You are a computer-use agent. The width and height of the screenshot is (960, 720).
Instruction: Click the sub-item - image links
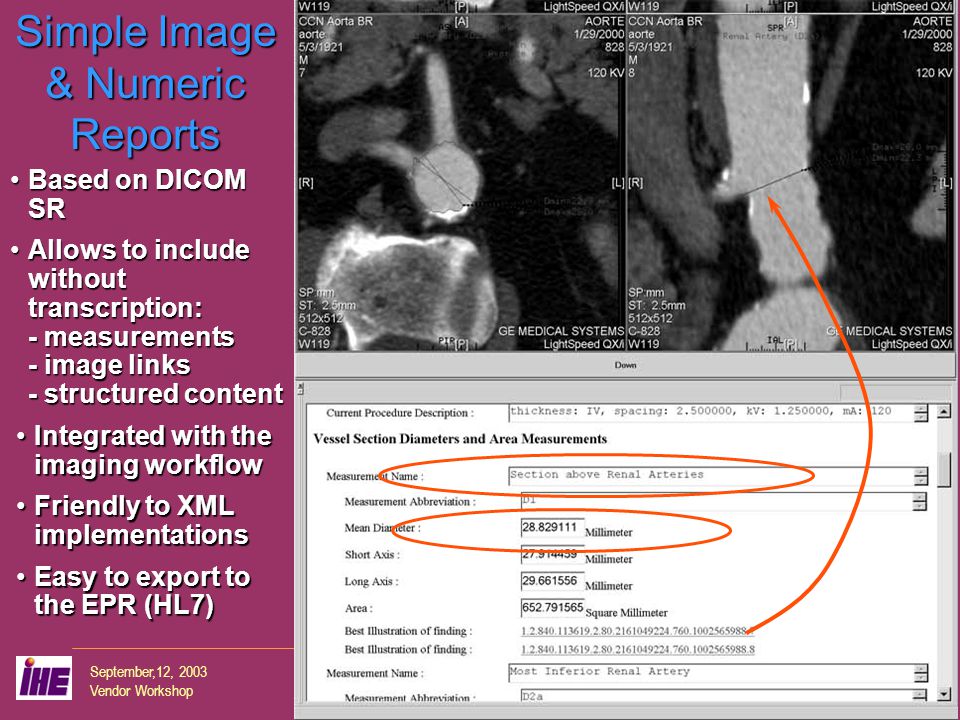(109, 366)
